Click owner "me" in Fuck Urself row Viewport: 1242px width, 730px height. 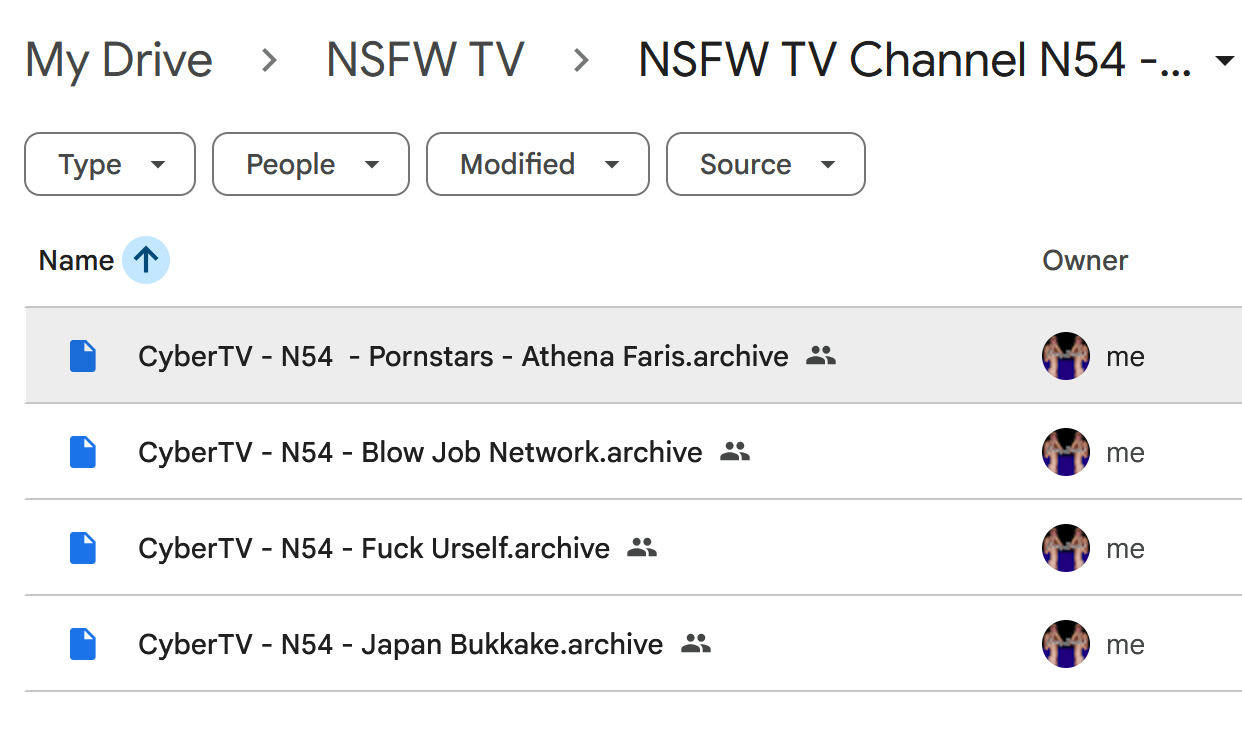tap(1125, 549)
